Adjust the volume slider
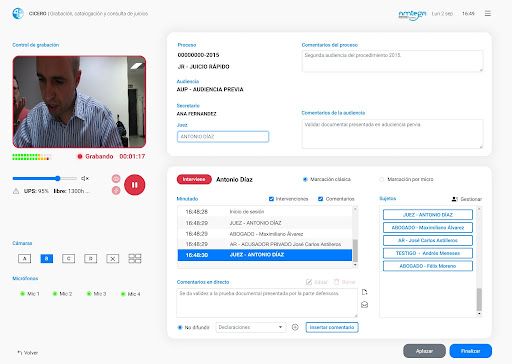 [x=45, y=179]
